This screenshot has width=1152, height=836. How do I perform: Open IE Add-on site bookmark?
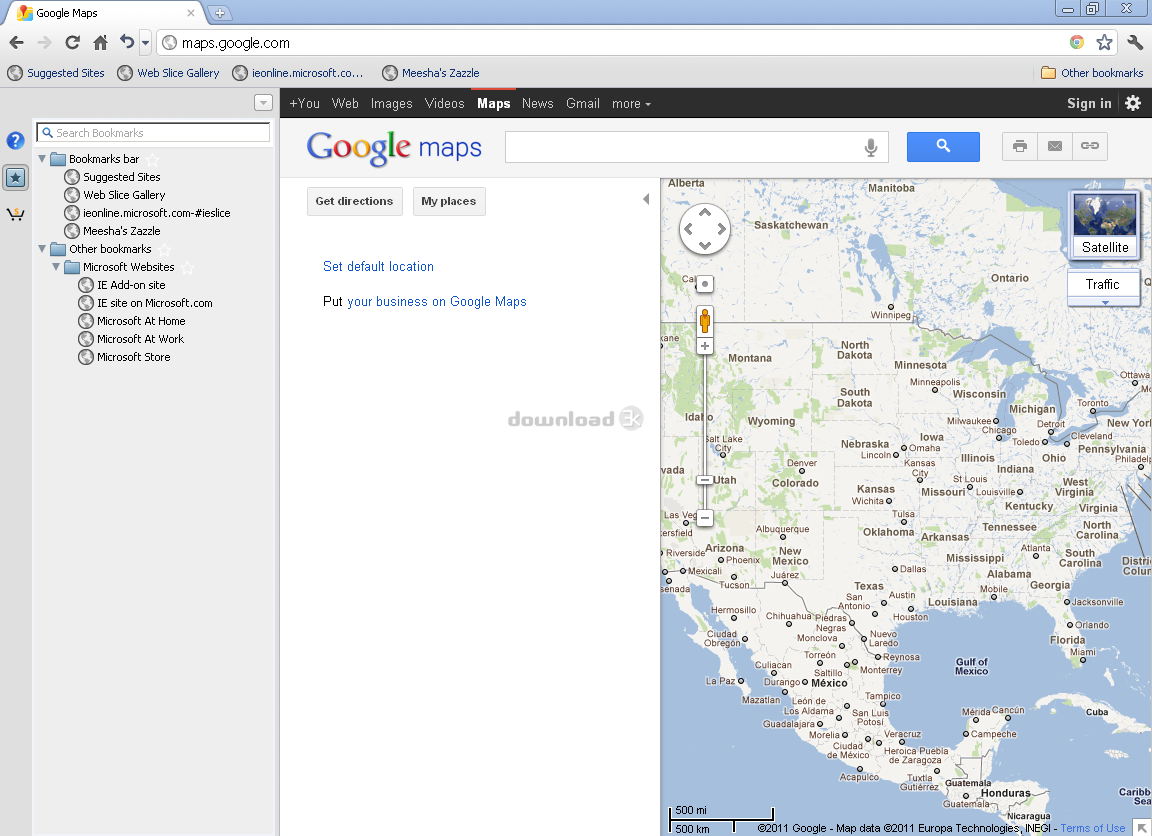pyautogui.click(x=131, y=285)
